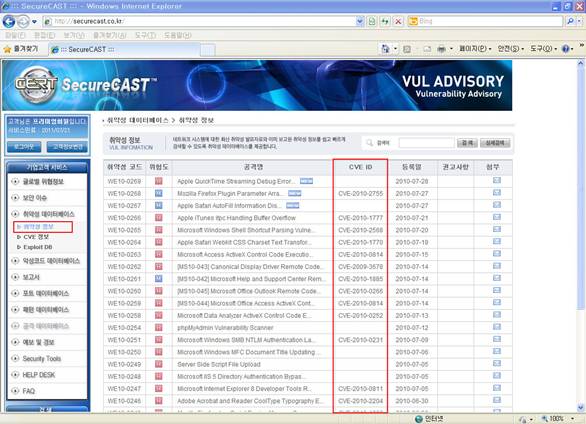Open the 페이지(P) toolbar dropdown
Viewport: 586px width, 424px height.
pyautogui.click(x=475, y=49)
